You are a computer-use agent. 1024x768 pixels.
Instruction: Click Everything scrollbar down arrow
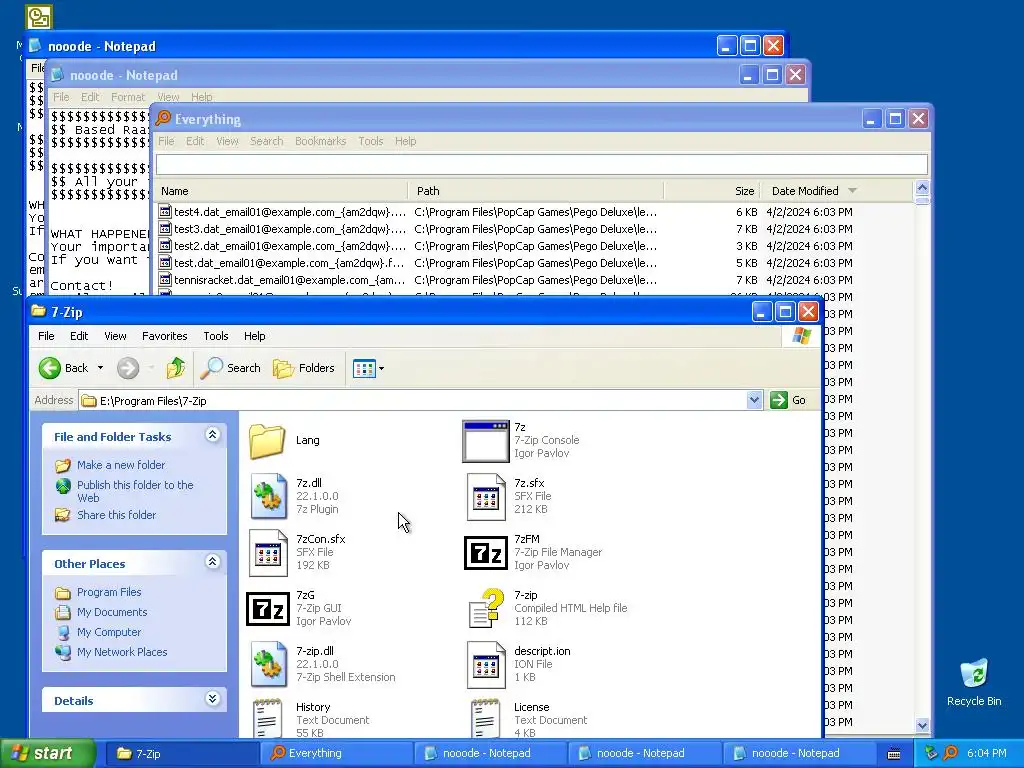[x=922, y=724]
